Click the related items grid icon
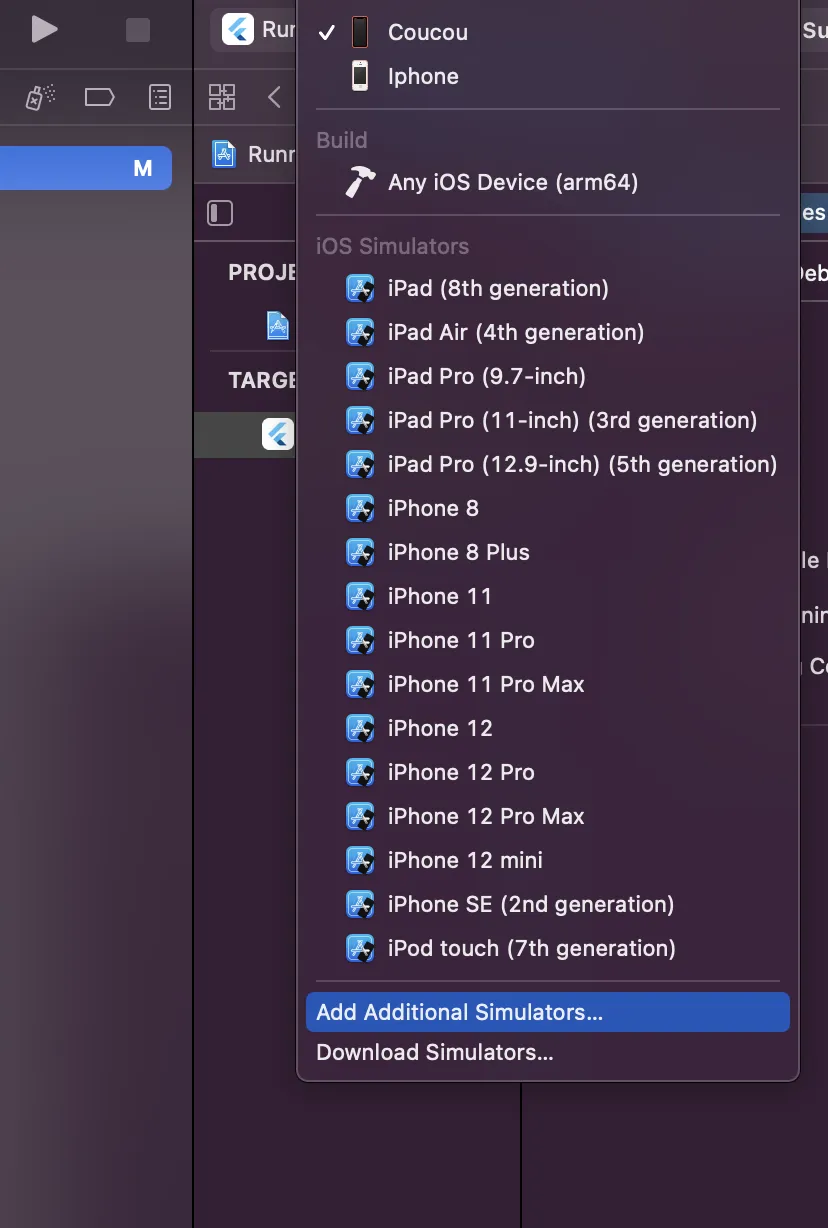Screen dimensions: 828x1228 [x=222, y=97]
